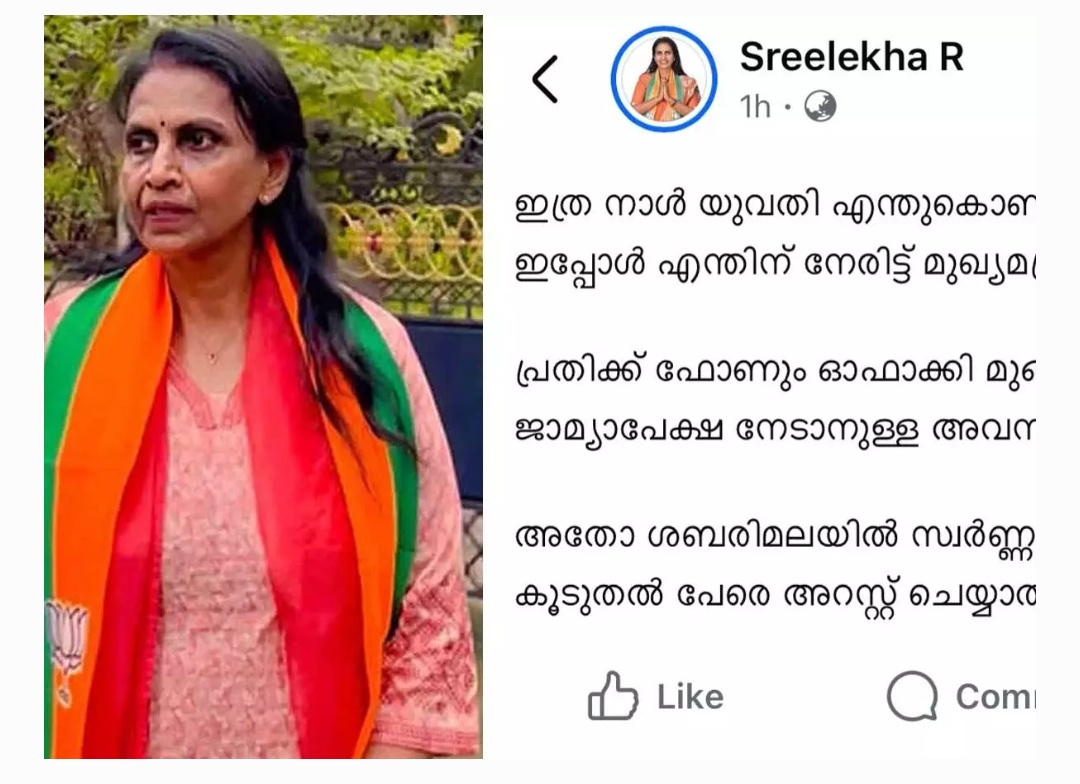Viewport: 1080px width, 784px height.
Task: Go back using the left arrow
Action: (x=545, y=79)
